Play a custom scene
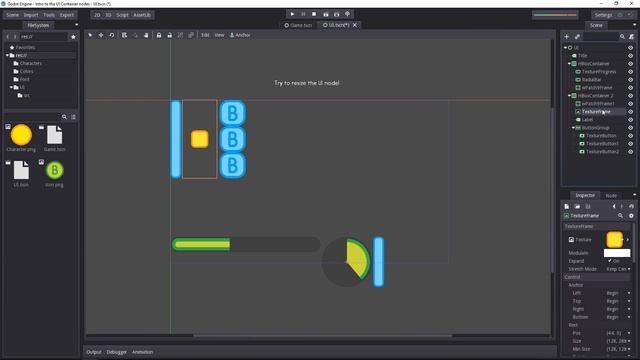Image resolution: width=640 pixels, height=360 pixels. (336, 14)
